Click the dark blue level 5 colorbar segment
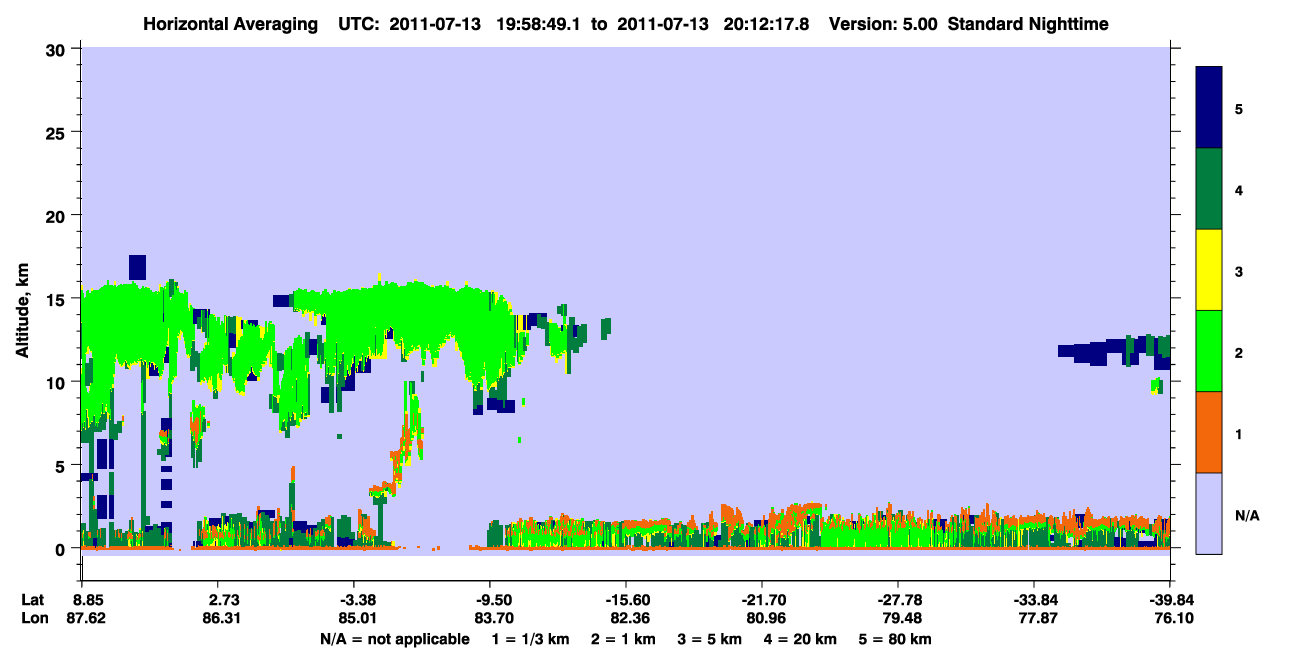 click(x=1209, y=108)
